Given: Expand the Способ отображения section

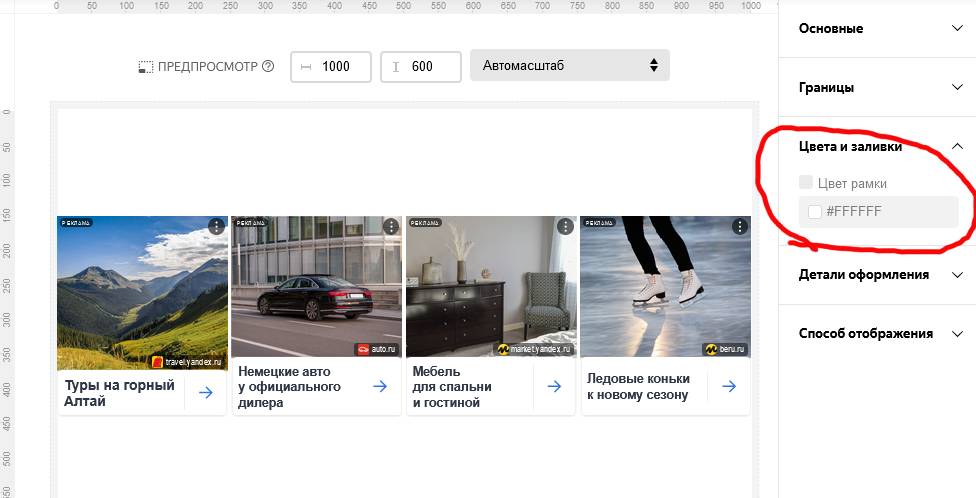Looking at the screenshot, I should click(x=877, y=334).
